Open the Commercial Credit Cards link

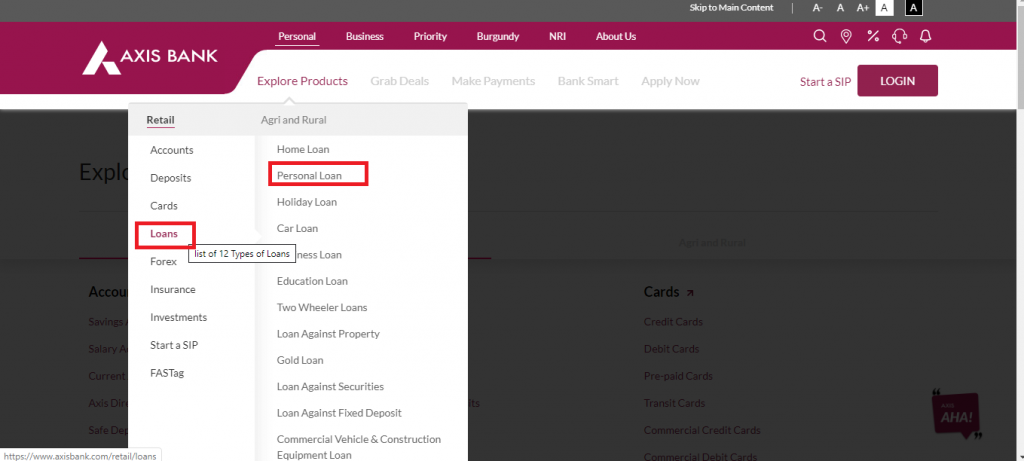point(702,430)
